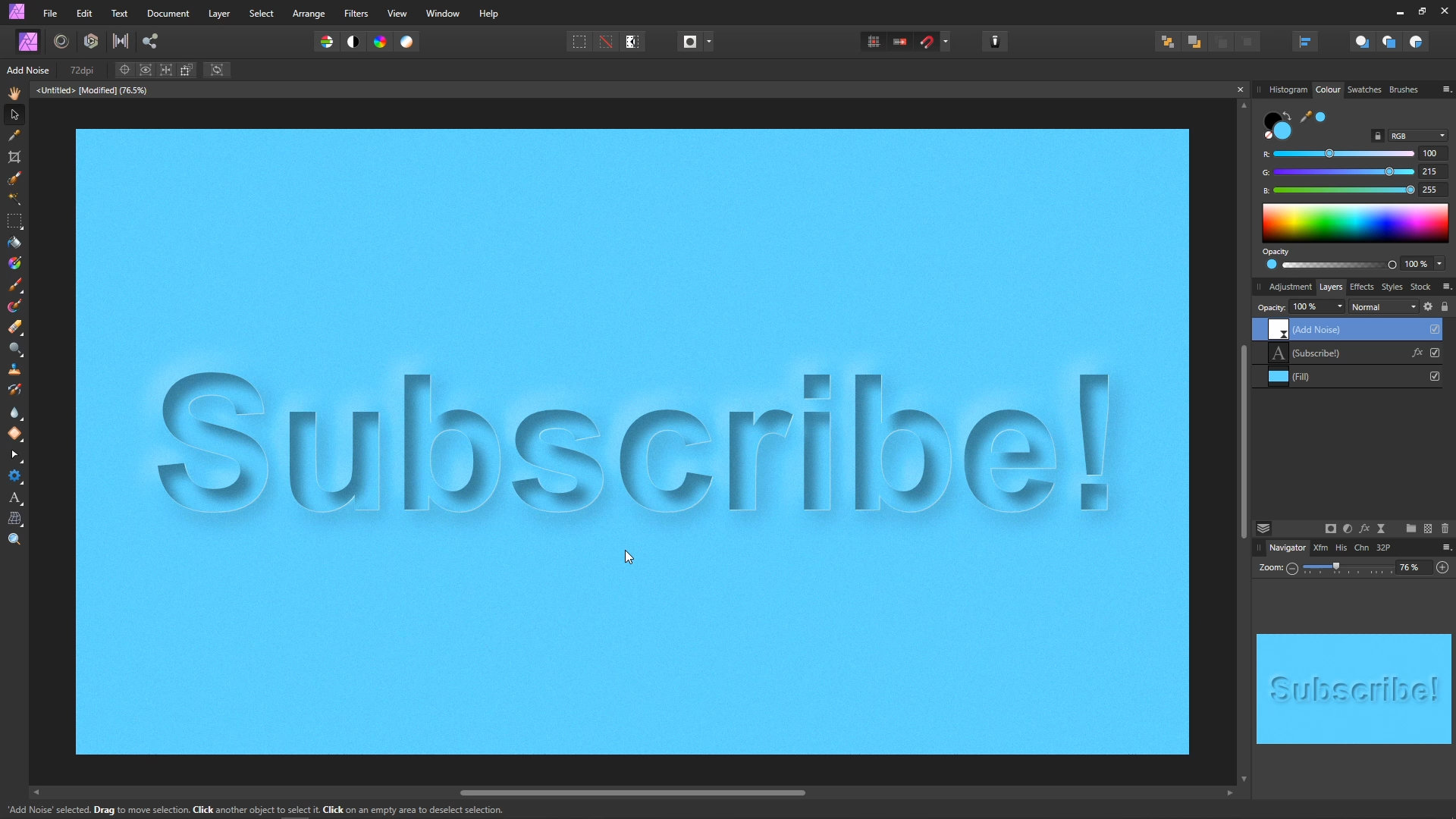Click the zoom out minus button
This screenshot has width=1456, height=819.
coord(1292,568)
